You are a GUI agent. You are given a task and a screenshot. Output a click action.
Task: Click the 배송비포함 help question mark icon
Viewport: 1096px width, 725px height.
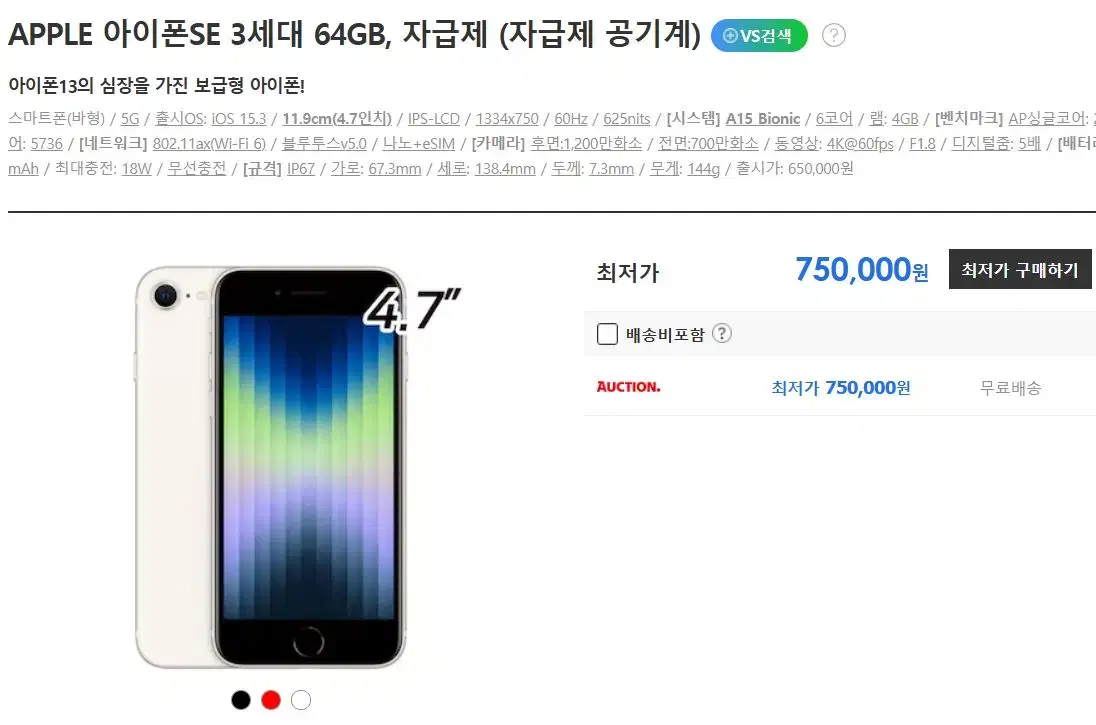721,333
